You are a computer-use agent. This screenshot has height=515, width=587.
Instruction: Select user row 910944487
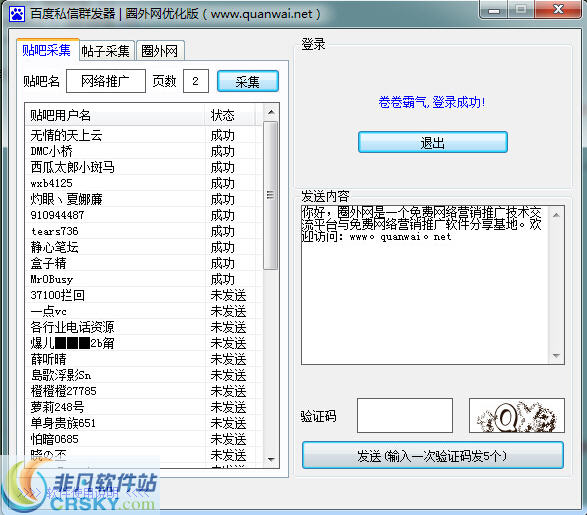click(x=144, y=215)
